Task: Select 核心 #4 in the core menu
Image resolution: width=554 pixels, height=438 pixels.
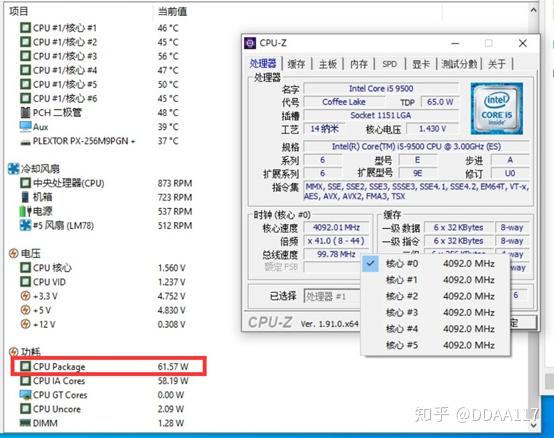Action: coord(436,329)
